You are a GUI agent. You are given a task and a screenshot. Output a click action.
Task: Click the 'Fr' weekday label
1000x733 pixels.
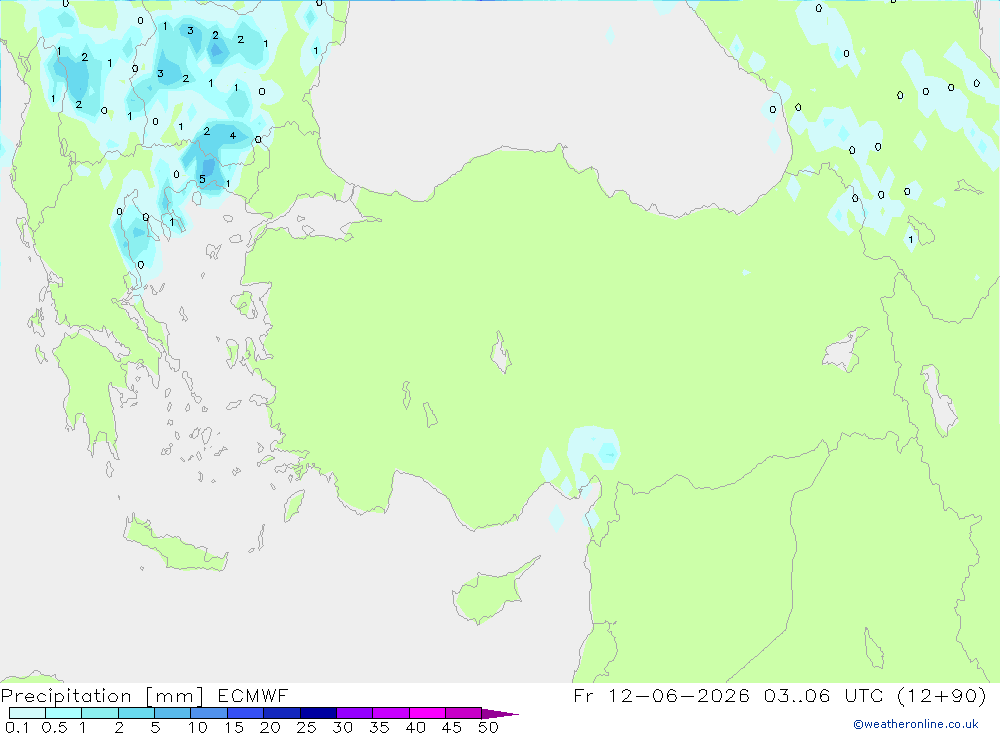[584, 695]
